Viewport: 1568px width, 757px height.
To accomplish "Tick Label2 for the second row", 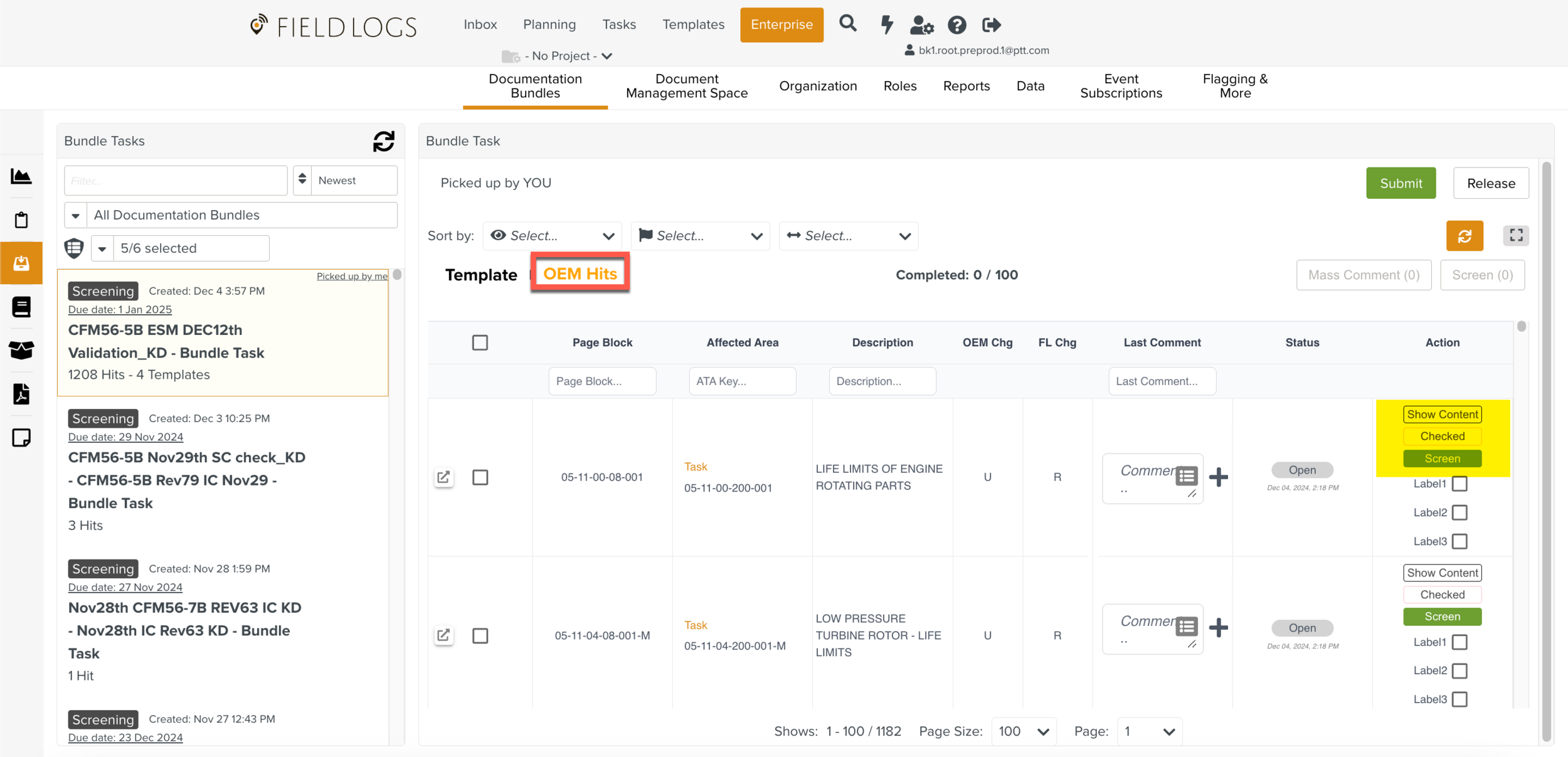I will (x=1459, y=670).
